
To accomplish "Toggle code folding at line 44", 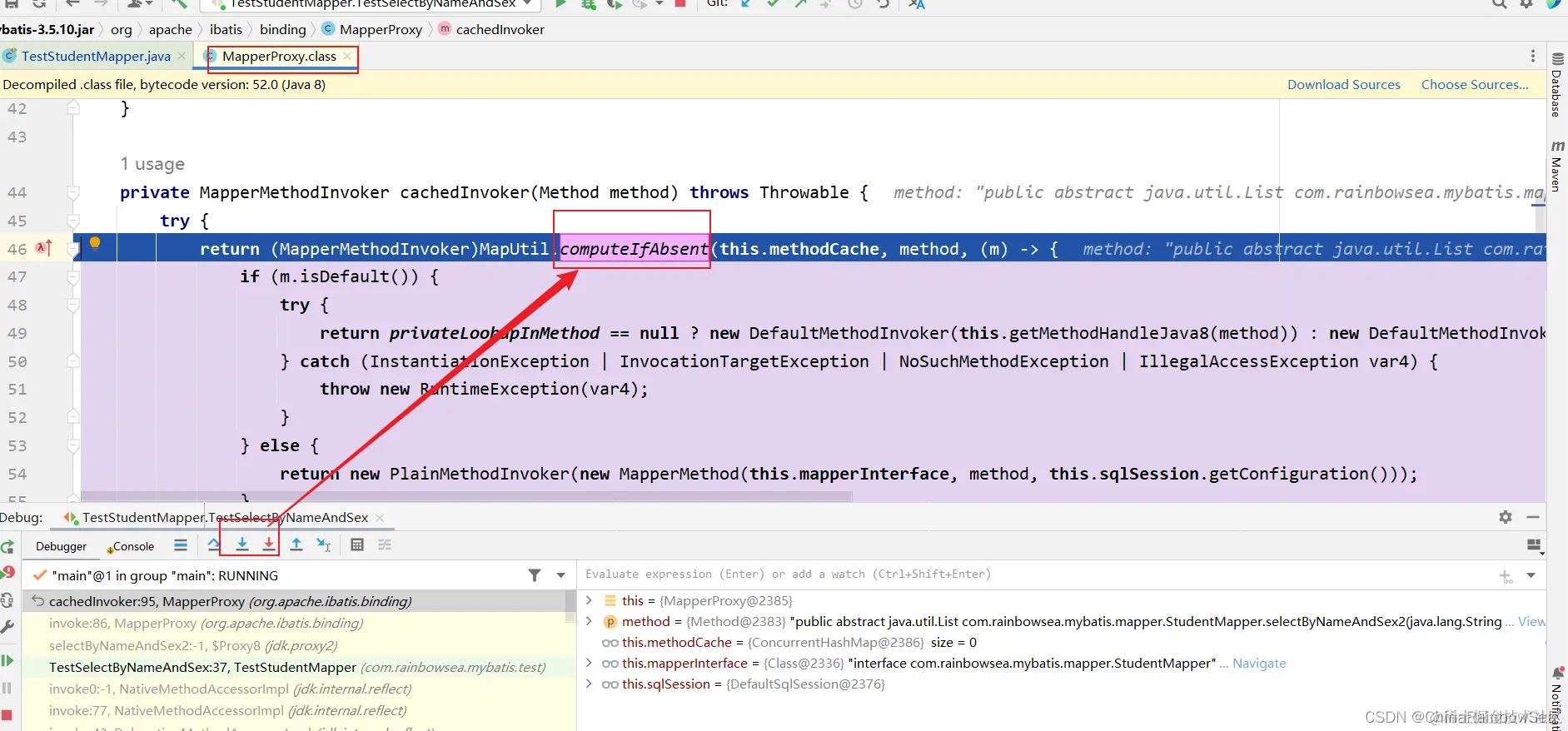I will [x=73, y=192].
